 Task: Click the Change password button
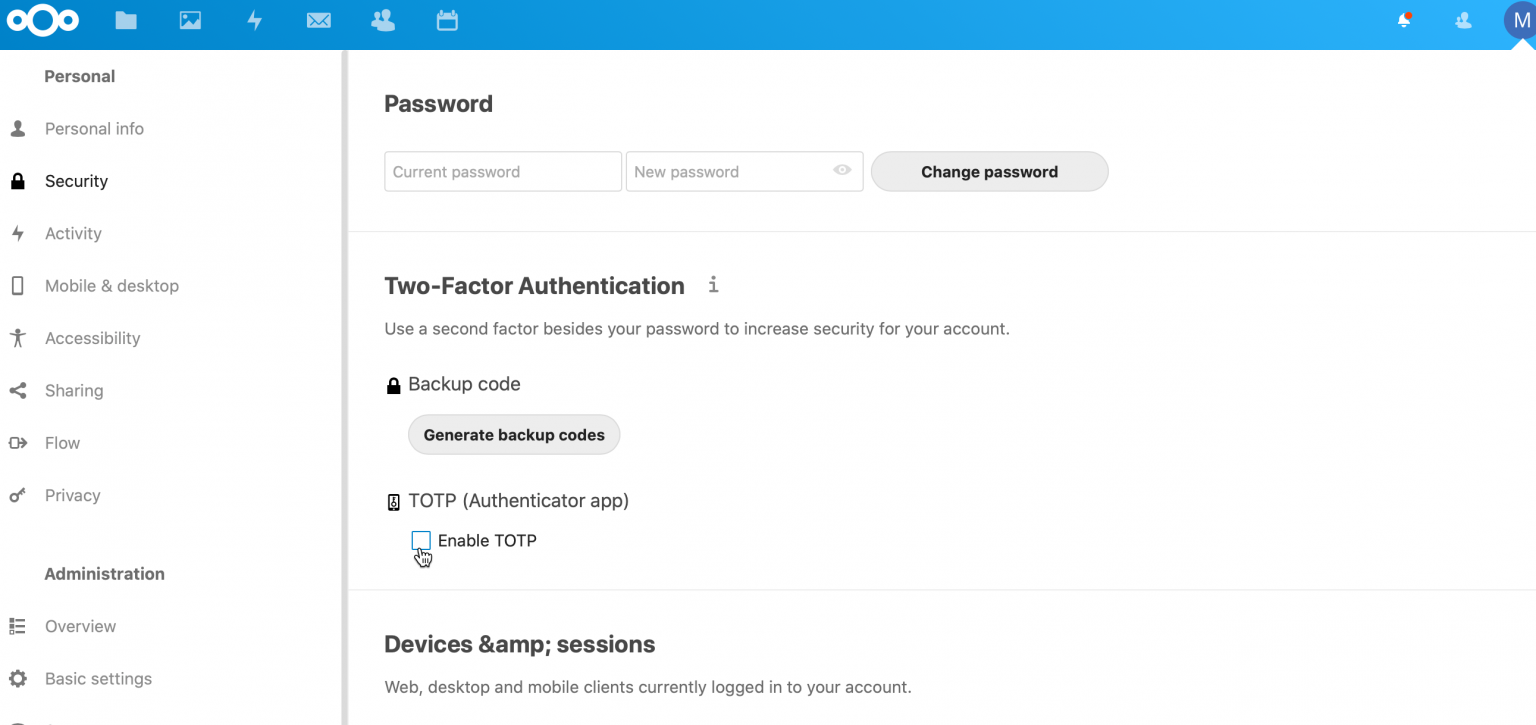989,171
